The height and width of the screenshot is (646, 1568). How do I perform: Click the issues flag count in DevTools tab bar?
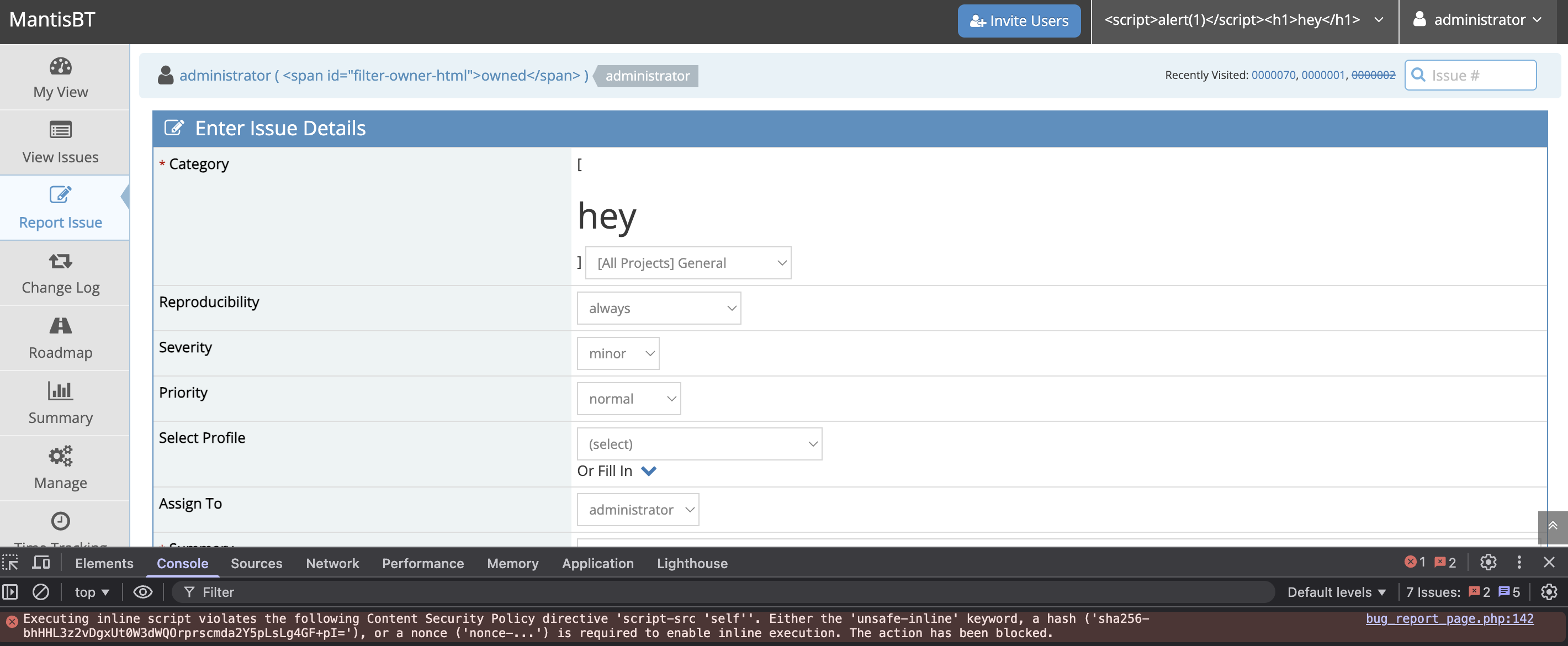[1445, 563]
